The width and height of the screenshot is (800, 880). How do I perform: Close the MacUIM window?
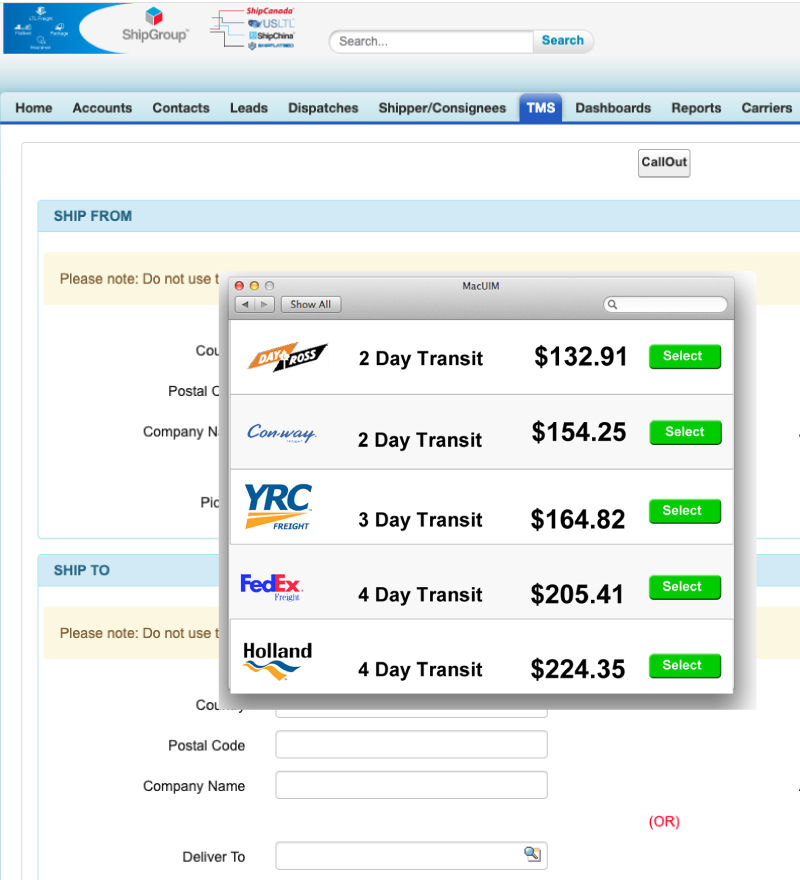tap(239, 286)
